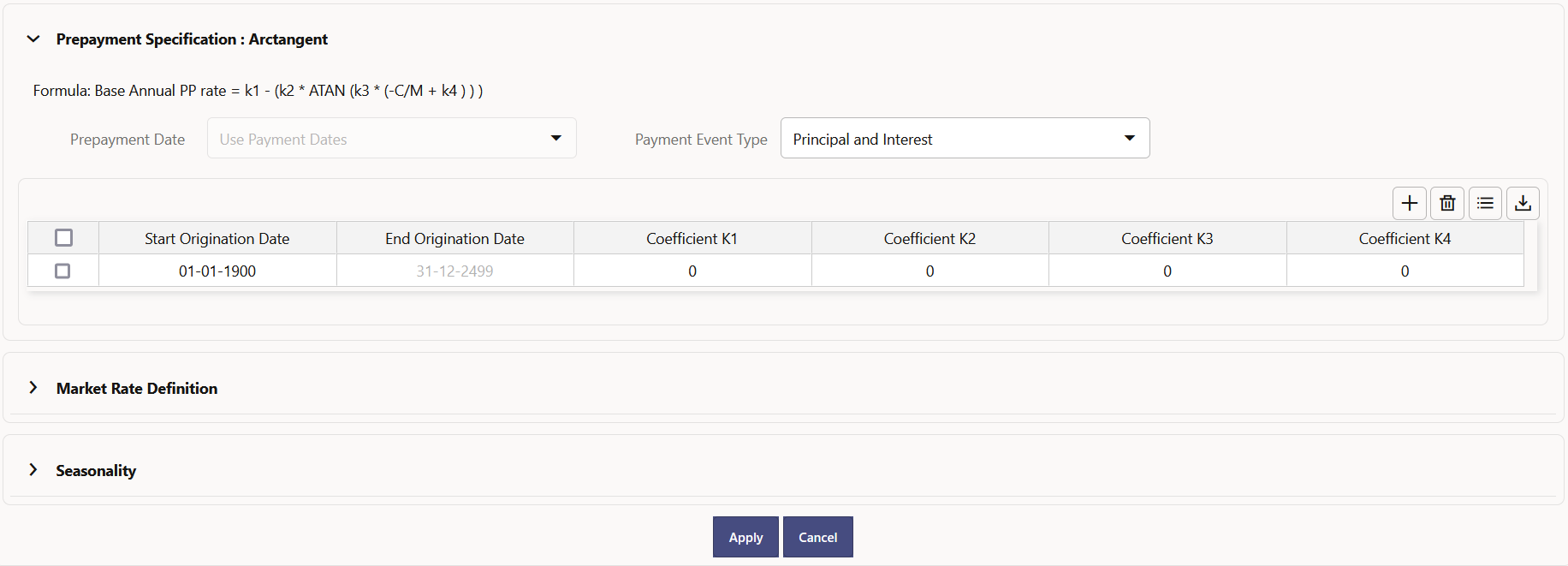Click the Prepayment Date dropdown arrow icon

point(555,138)
